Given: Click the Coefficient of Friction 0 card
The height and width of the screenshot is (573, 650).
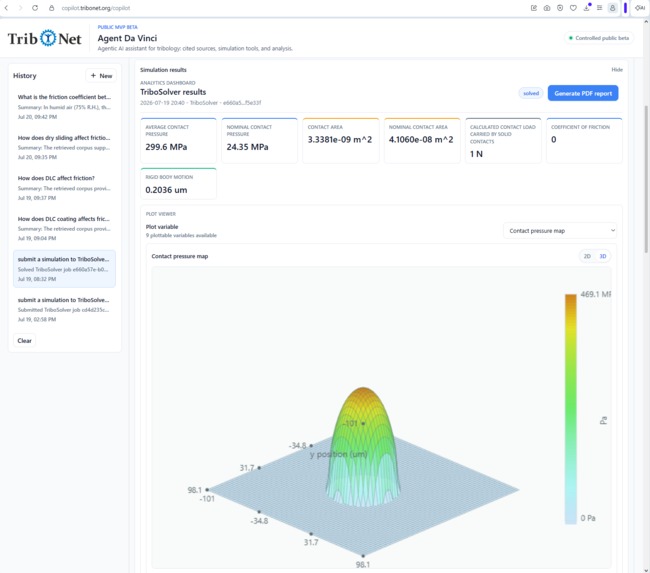Looking at the screenshot, I should point(585,141).
